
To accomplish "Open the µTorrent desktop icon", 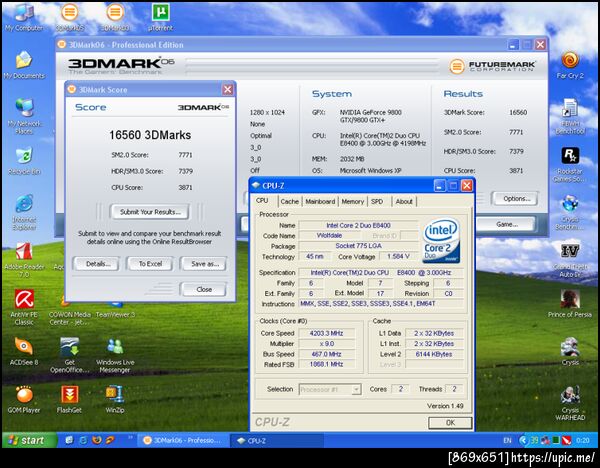I will tap(160, 13).
